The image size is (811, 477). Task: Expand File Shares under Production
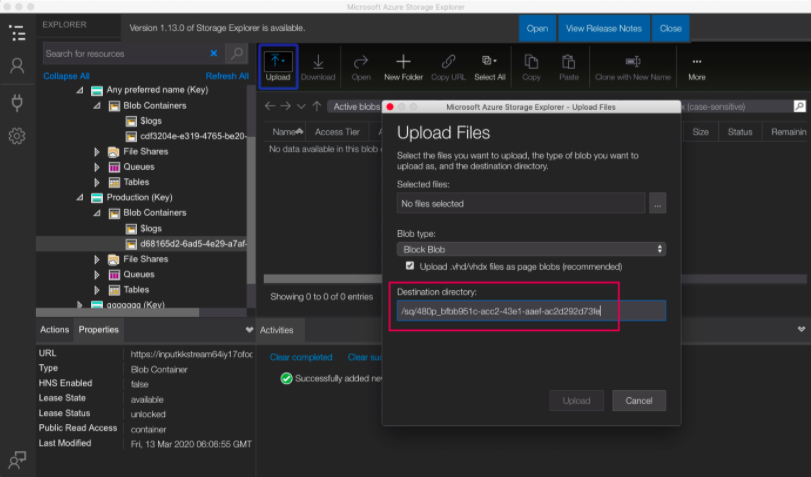(97, 259)
